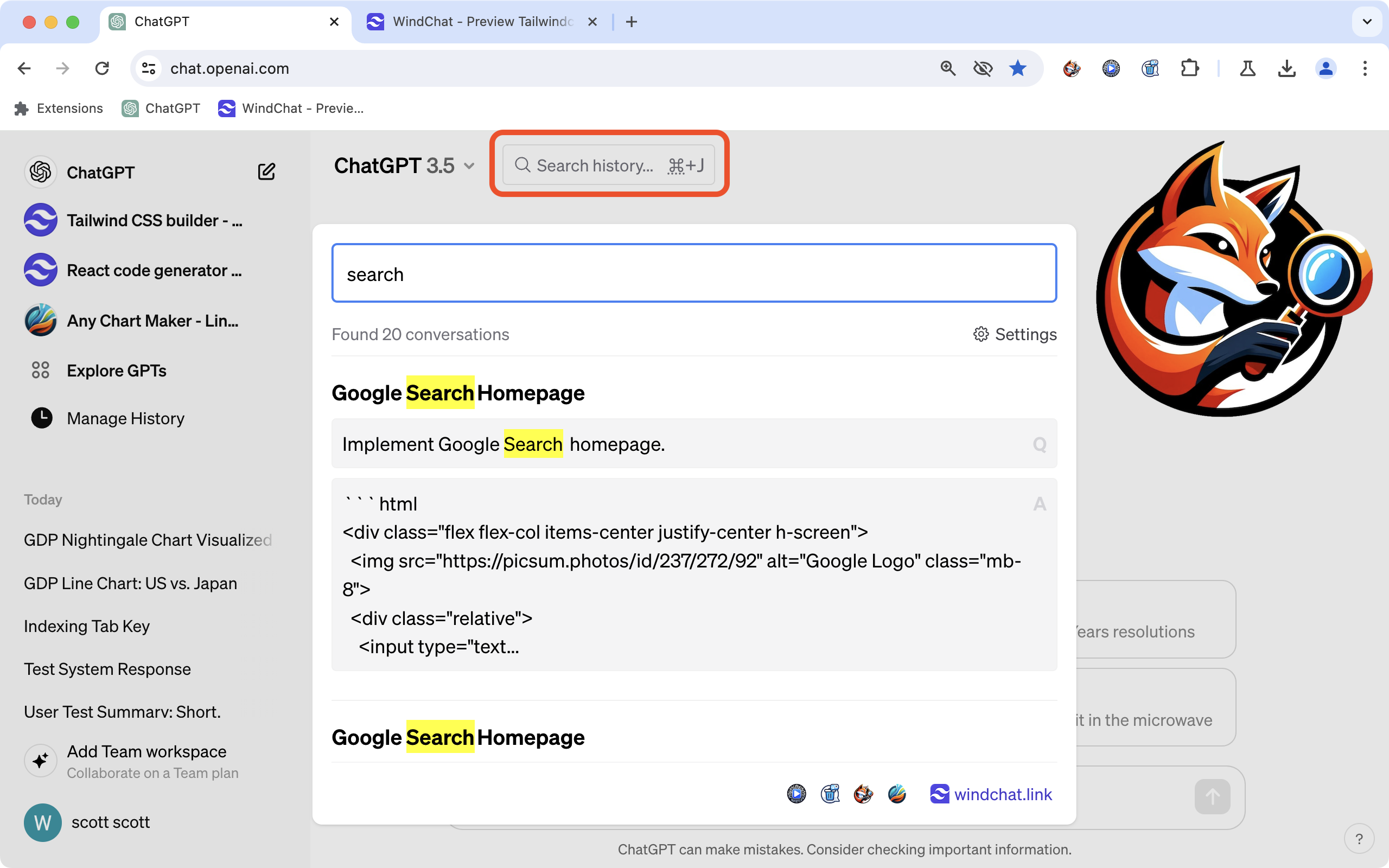Select the Manage History clock icon
Viewport: 1389px width, 868px height.
coord(41,418)
